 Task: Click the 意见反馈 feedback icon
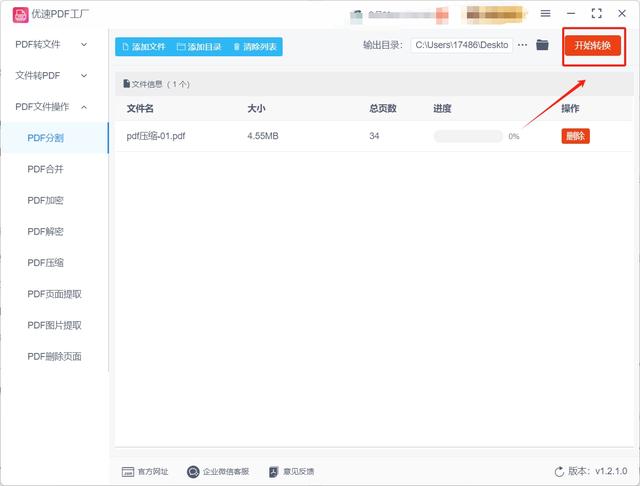(x=273, y=472)
